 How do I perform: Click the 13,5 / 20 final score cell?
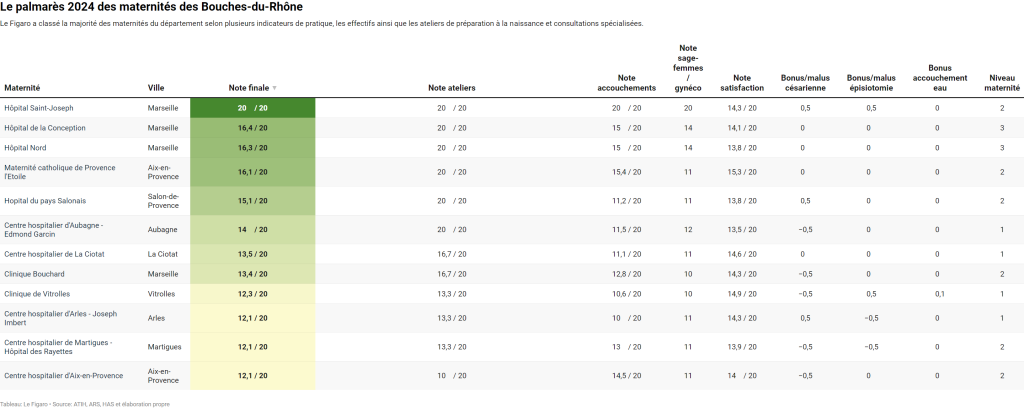[x=253, y=254]
